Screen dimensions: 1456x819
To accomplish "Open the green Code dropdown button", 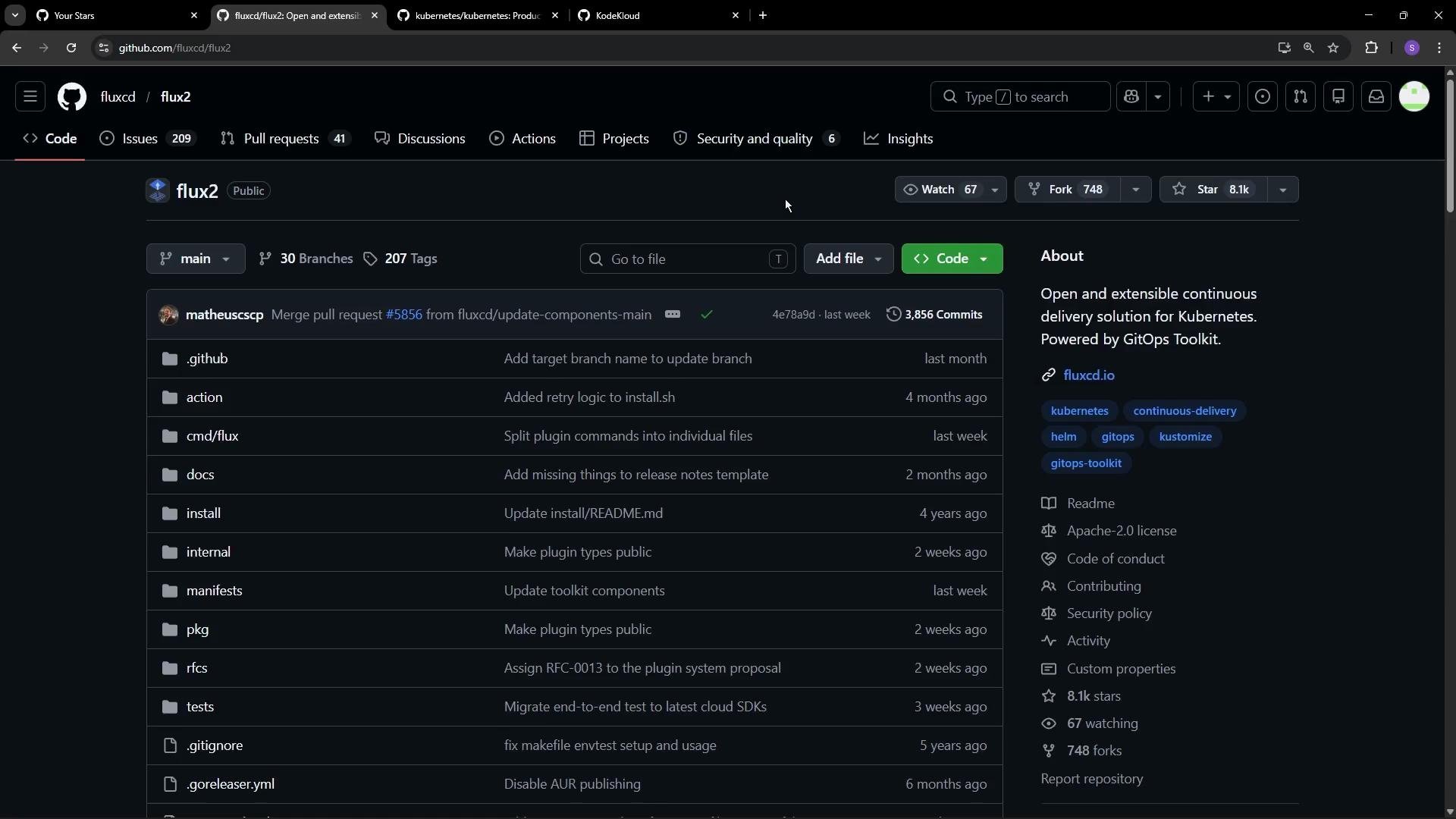I will tap(952, 259).
